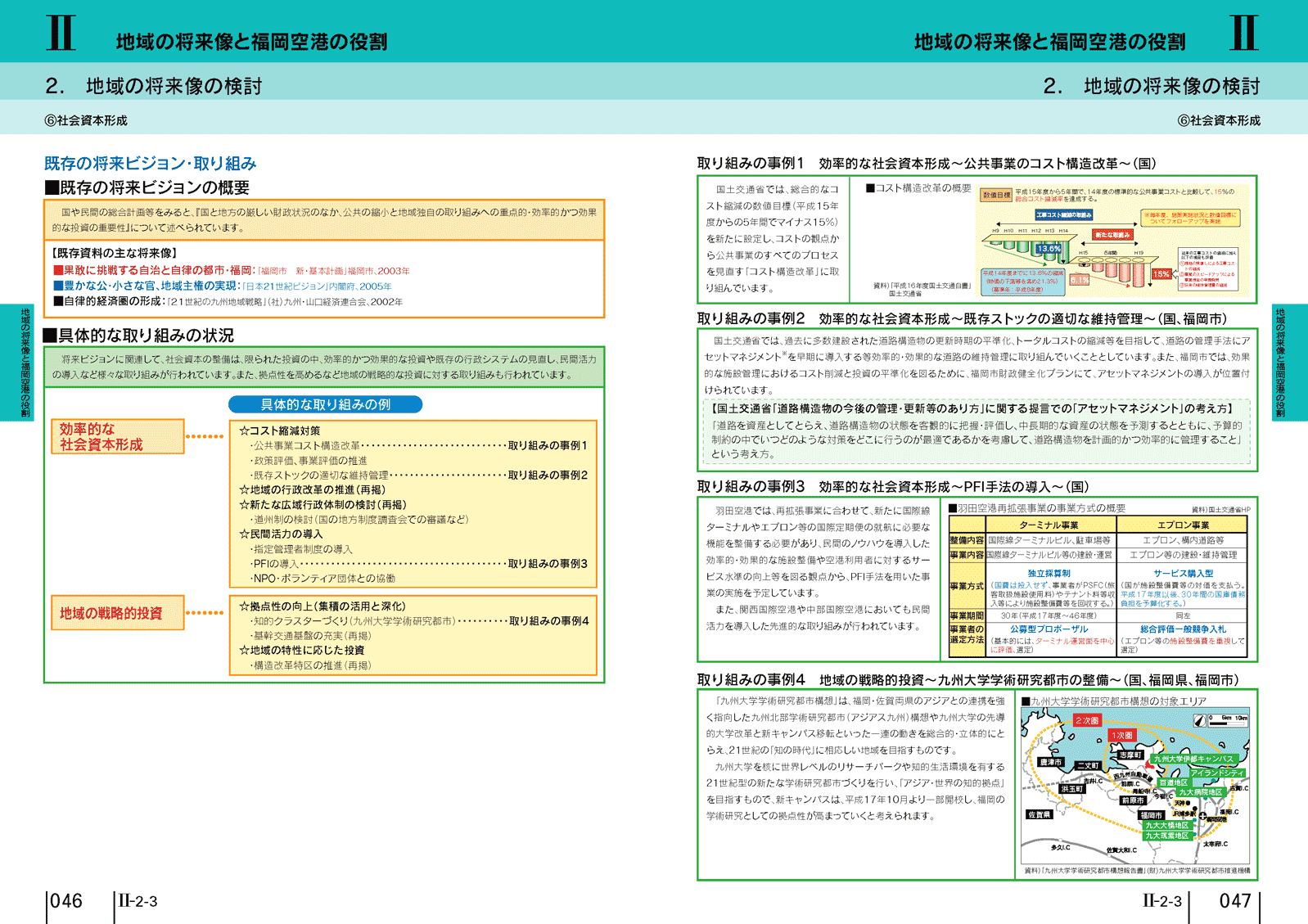The width and height of the screenshot is (1308, 924).
Task: Click the blue 'サービス購入型' cell text
Action: (x=1183, y=574)
